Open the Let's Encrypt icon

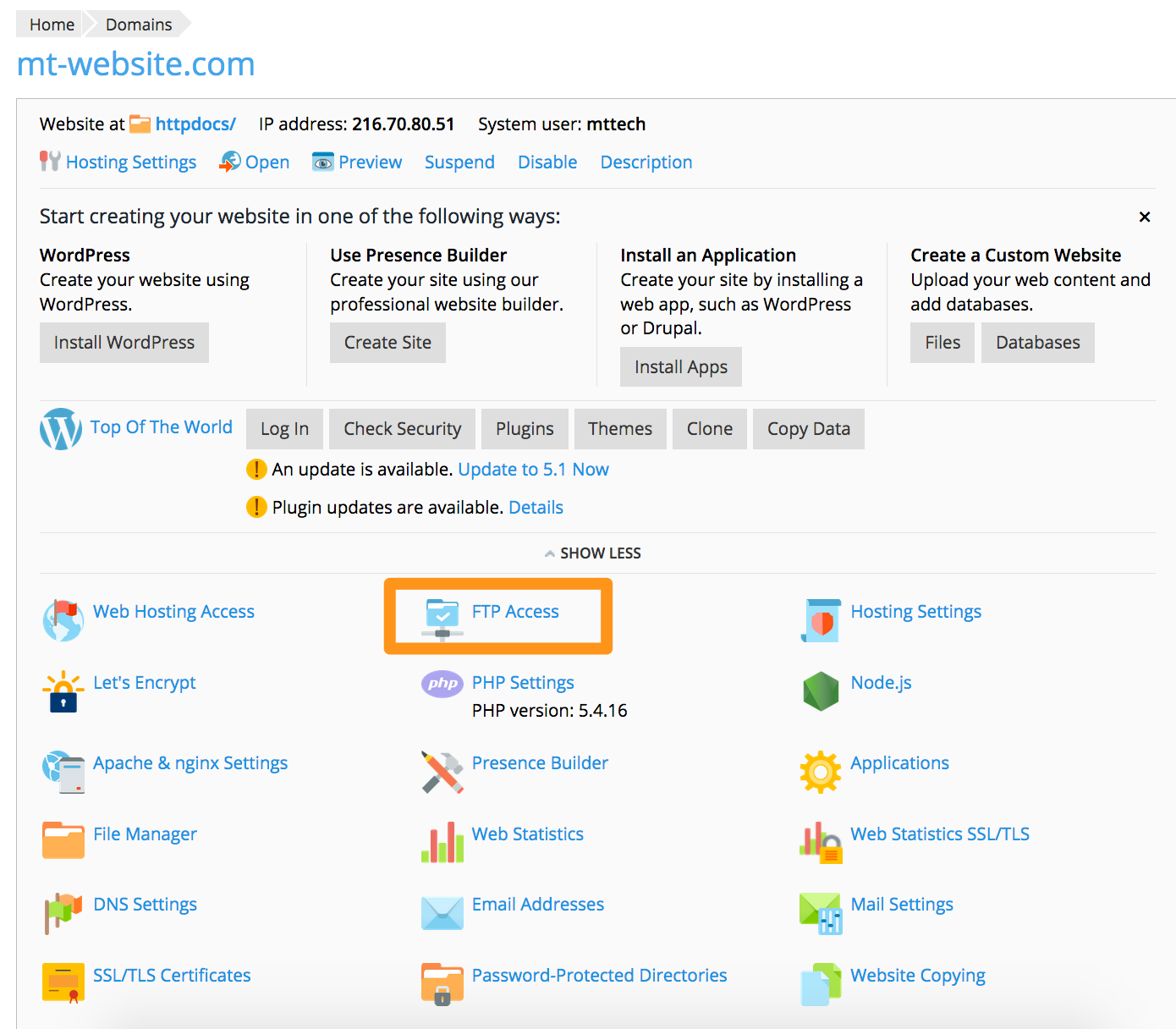[x=63, y=691]
